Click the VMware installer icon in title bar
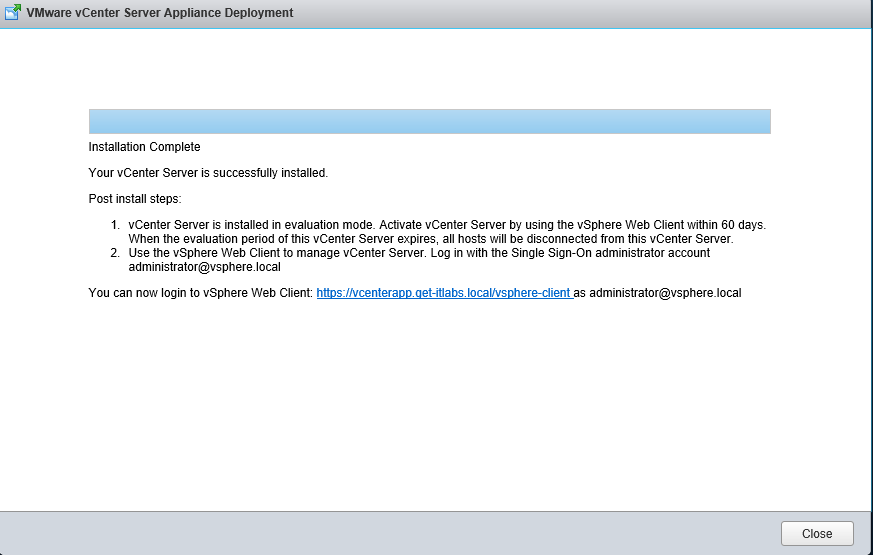This screenshot has height=555, width=873. point(13,13)
